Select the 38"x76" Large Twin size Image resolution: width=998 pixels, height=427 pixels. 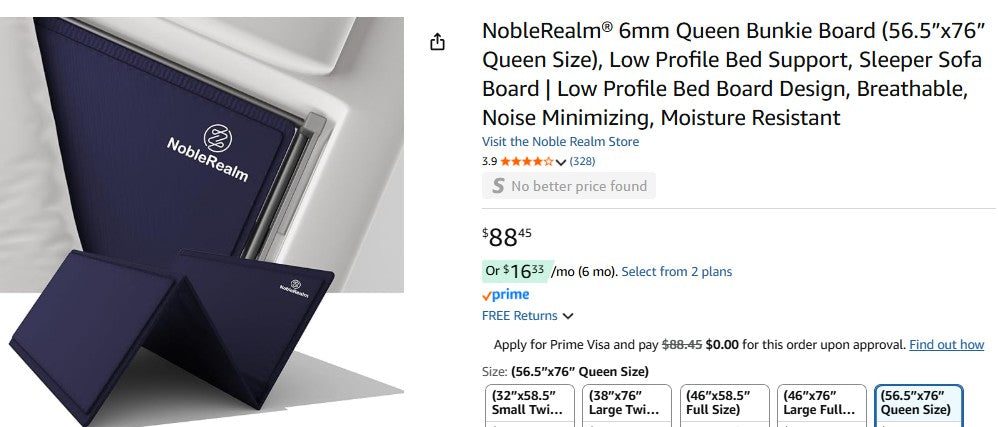pyautogui.click(x=625, y=405)
